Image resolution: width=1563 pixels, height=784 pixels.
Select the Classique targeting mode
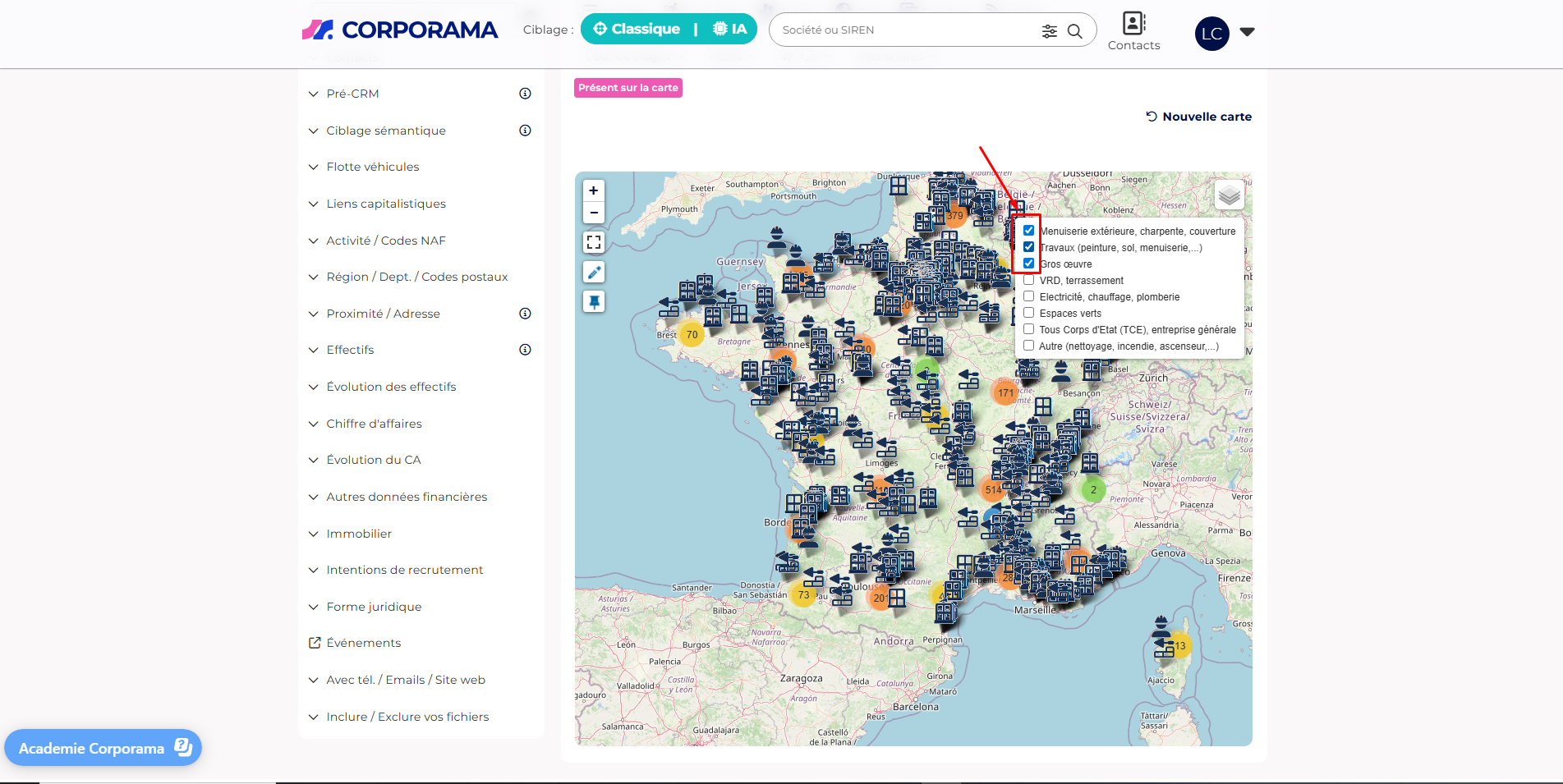coord(637,30)
